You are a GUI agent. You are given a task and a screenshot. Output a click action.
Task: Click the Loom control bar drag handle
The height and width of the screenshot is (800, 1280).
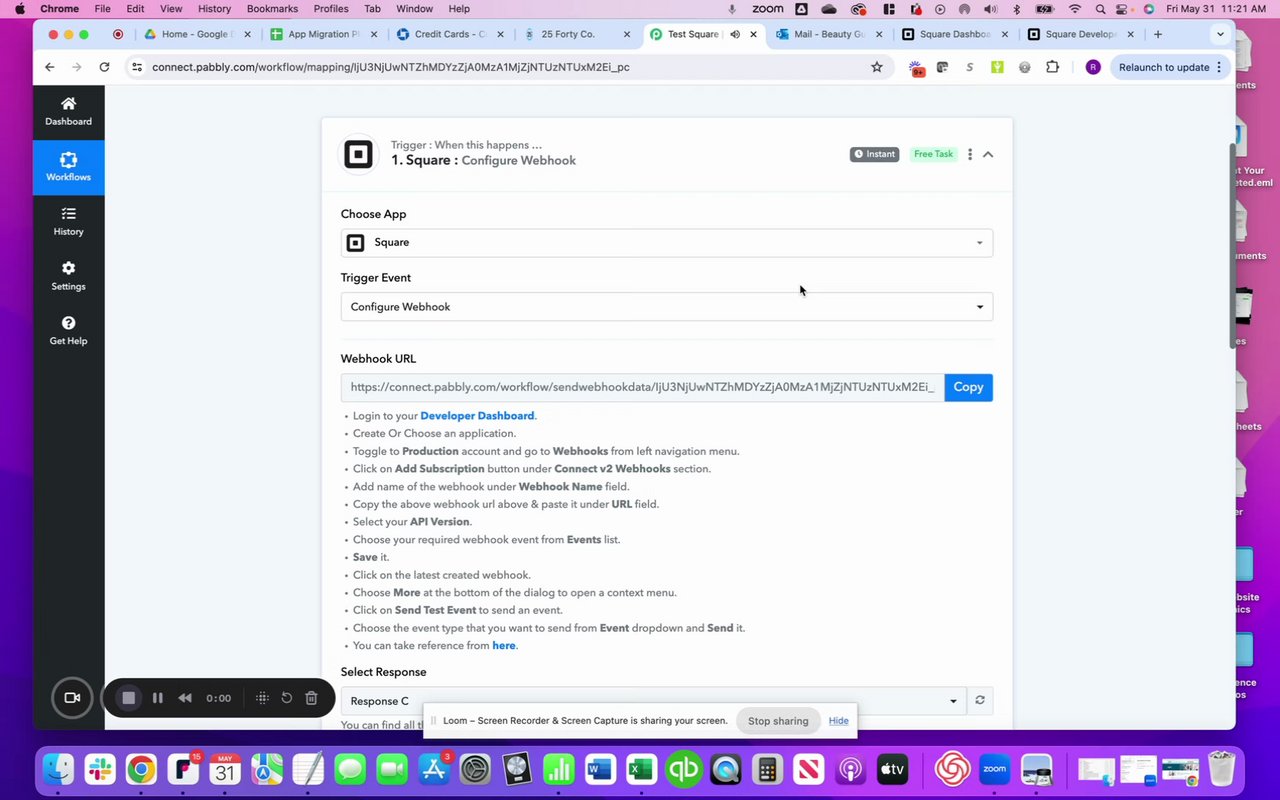pyautogui.click(x=262, y=698)
